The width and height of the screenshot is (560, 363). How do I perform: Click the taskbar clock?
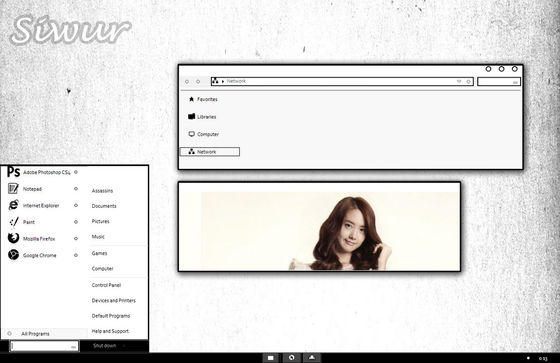(543, 358)
